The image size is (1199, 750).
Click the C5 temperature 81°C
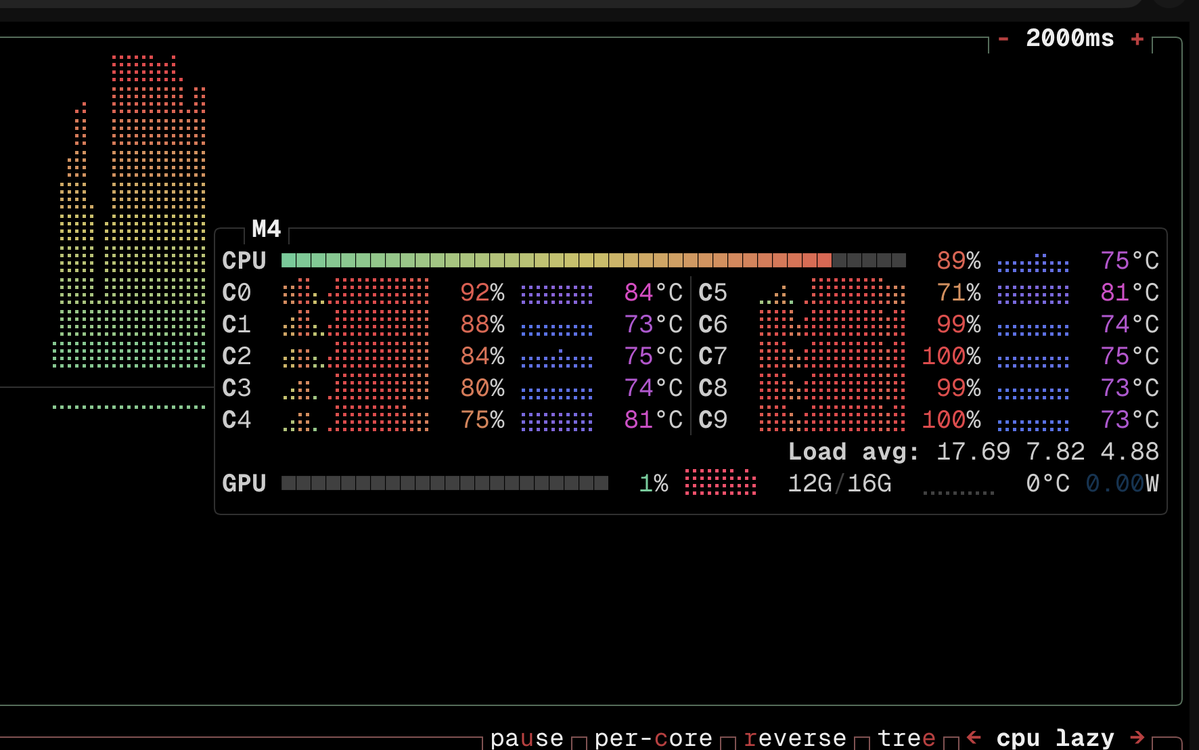pos(1129,293)
